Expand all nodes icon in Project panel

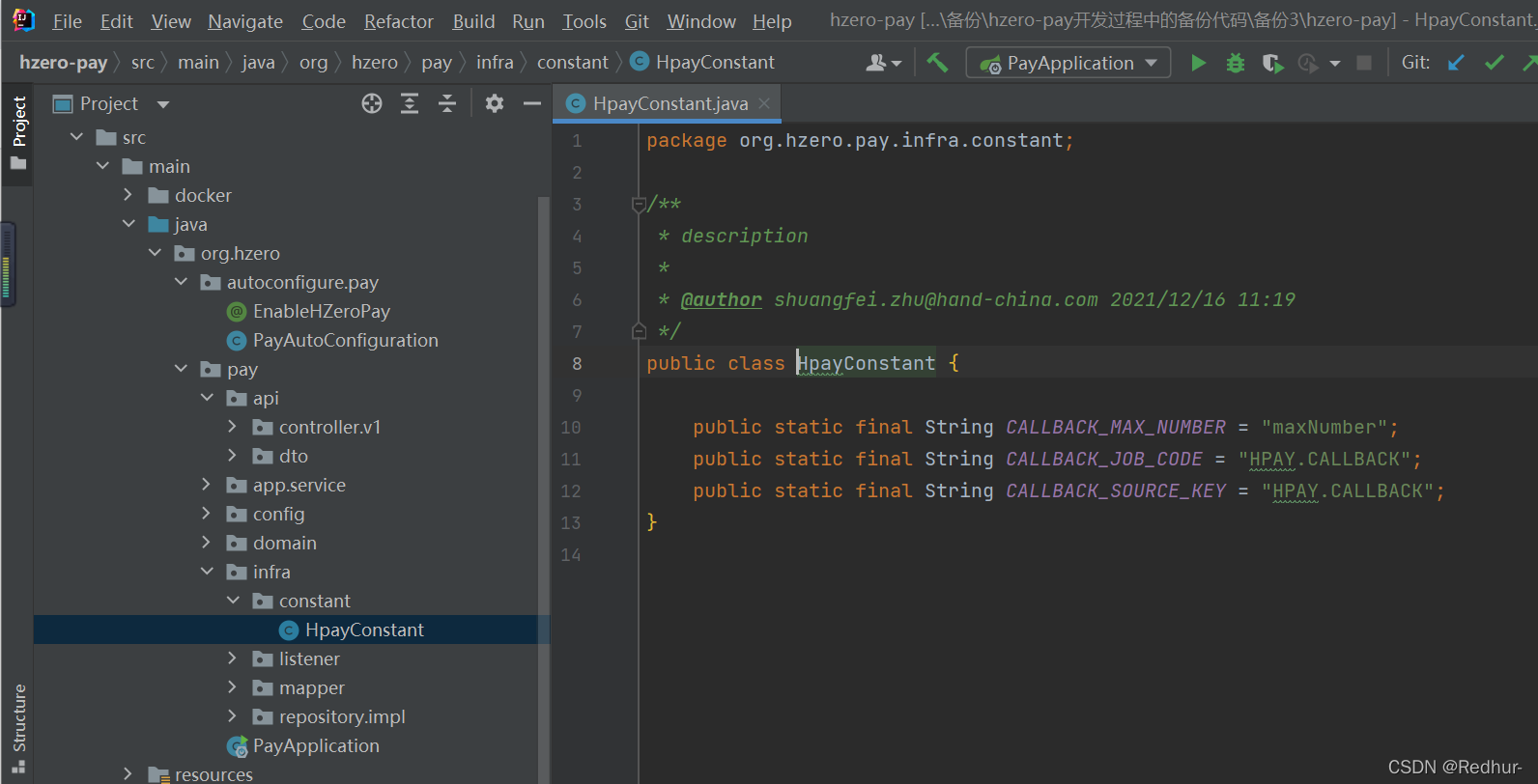click(x=410, y=103)
